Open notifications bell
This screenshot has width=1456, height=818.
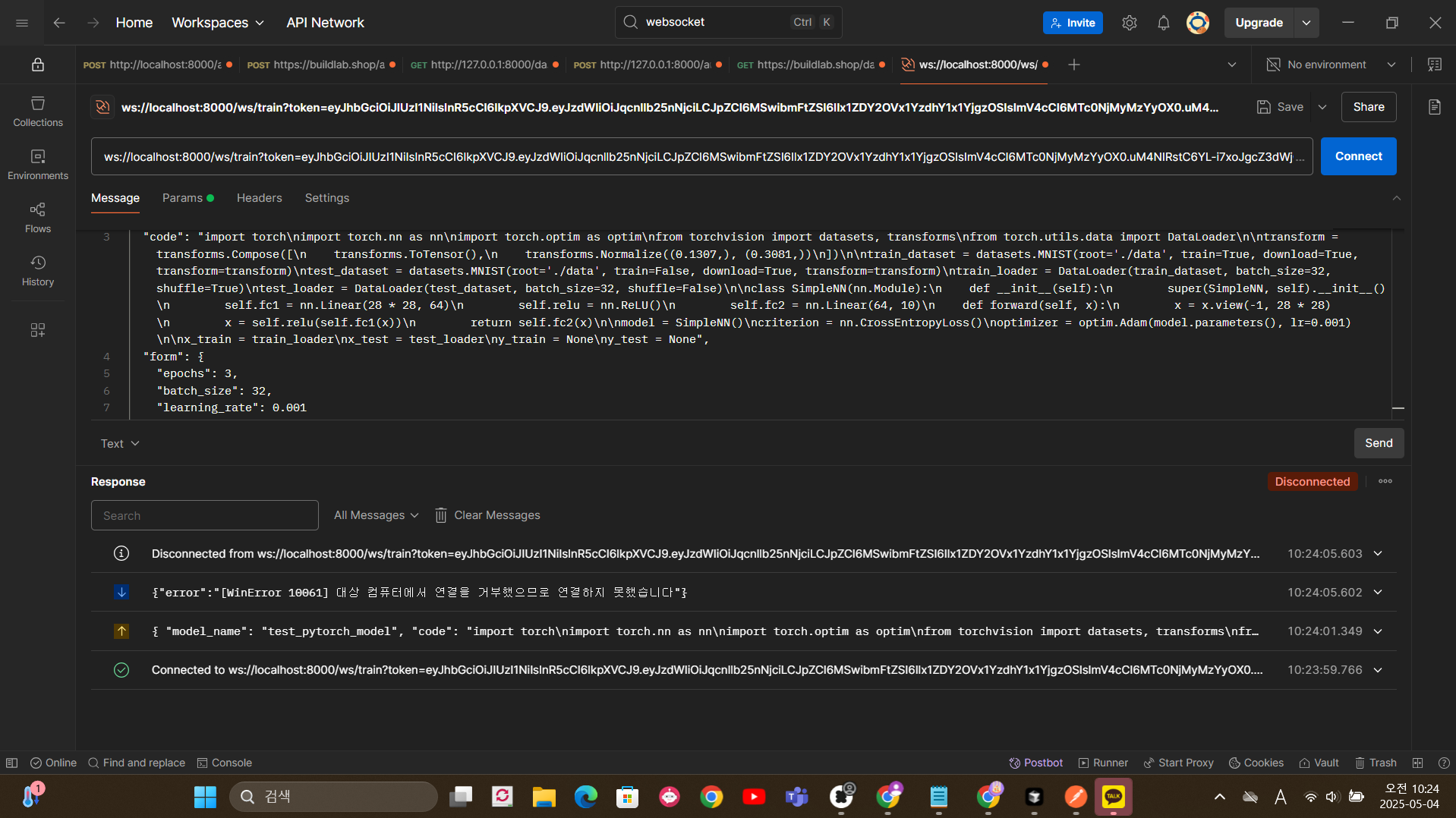[x=1164, y=23]
